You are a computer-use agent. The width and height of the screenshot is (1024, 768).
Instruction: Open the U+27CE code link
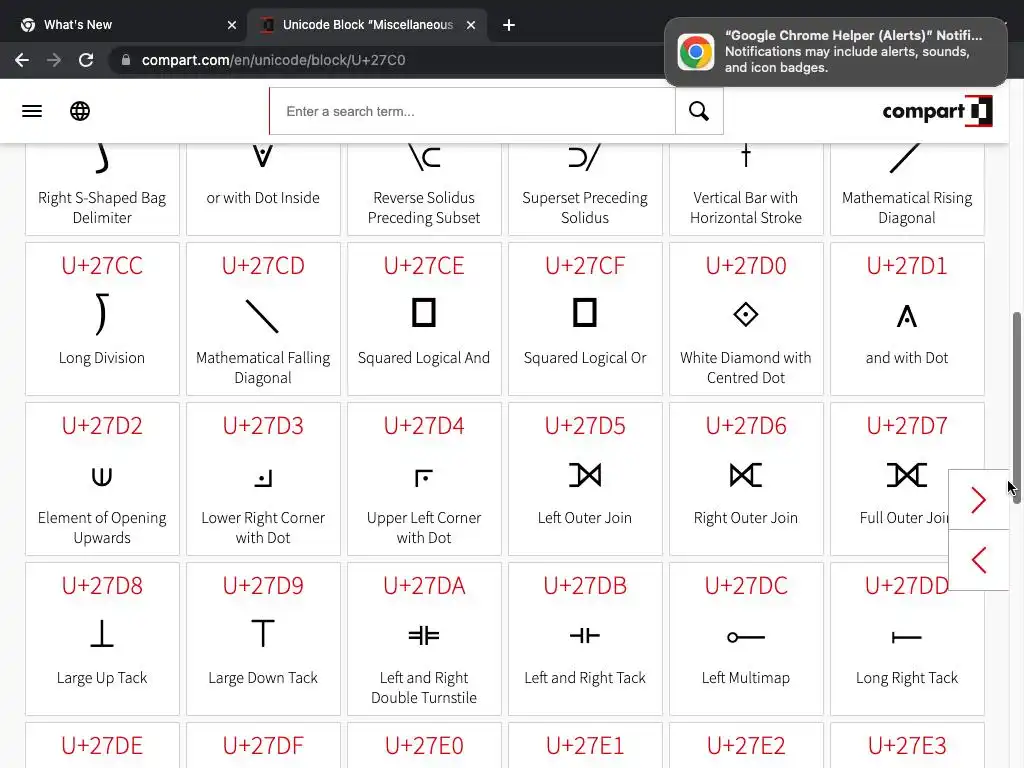(x=424, y=266)
